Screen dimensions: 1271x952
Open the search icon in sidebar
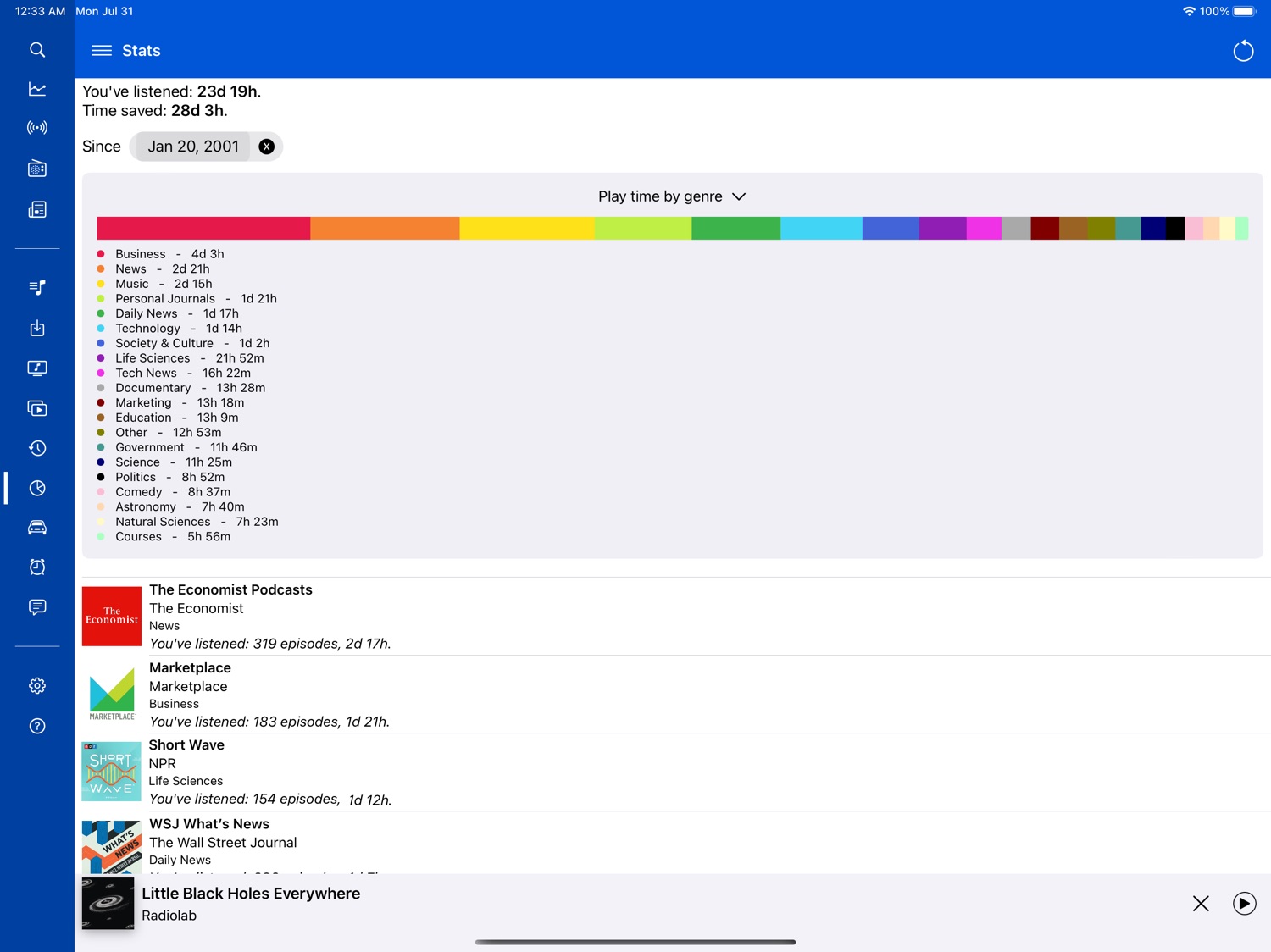(x=37, y=50)
